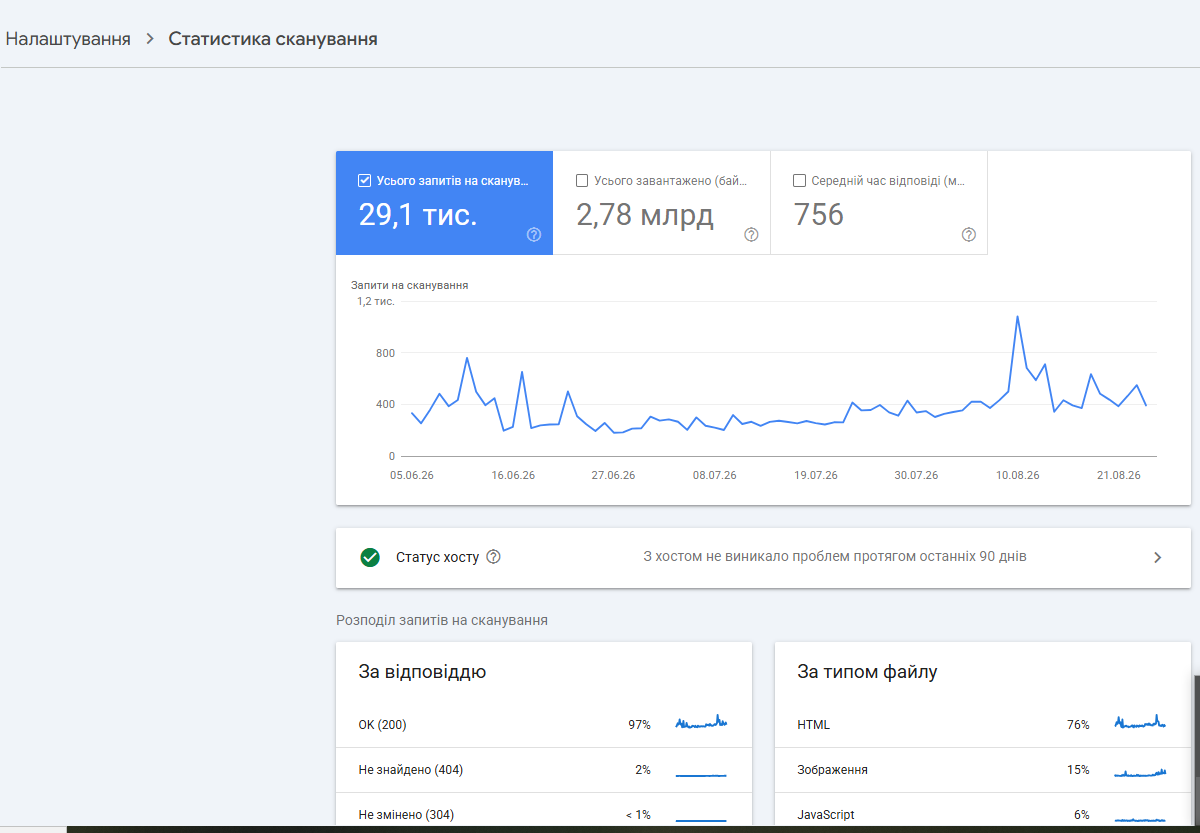Open Зображення sparkline trend chart
This screenshot has height=833, width=1200.
point(1140,771)
